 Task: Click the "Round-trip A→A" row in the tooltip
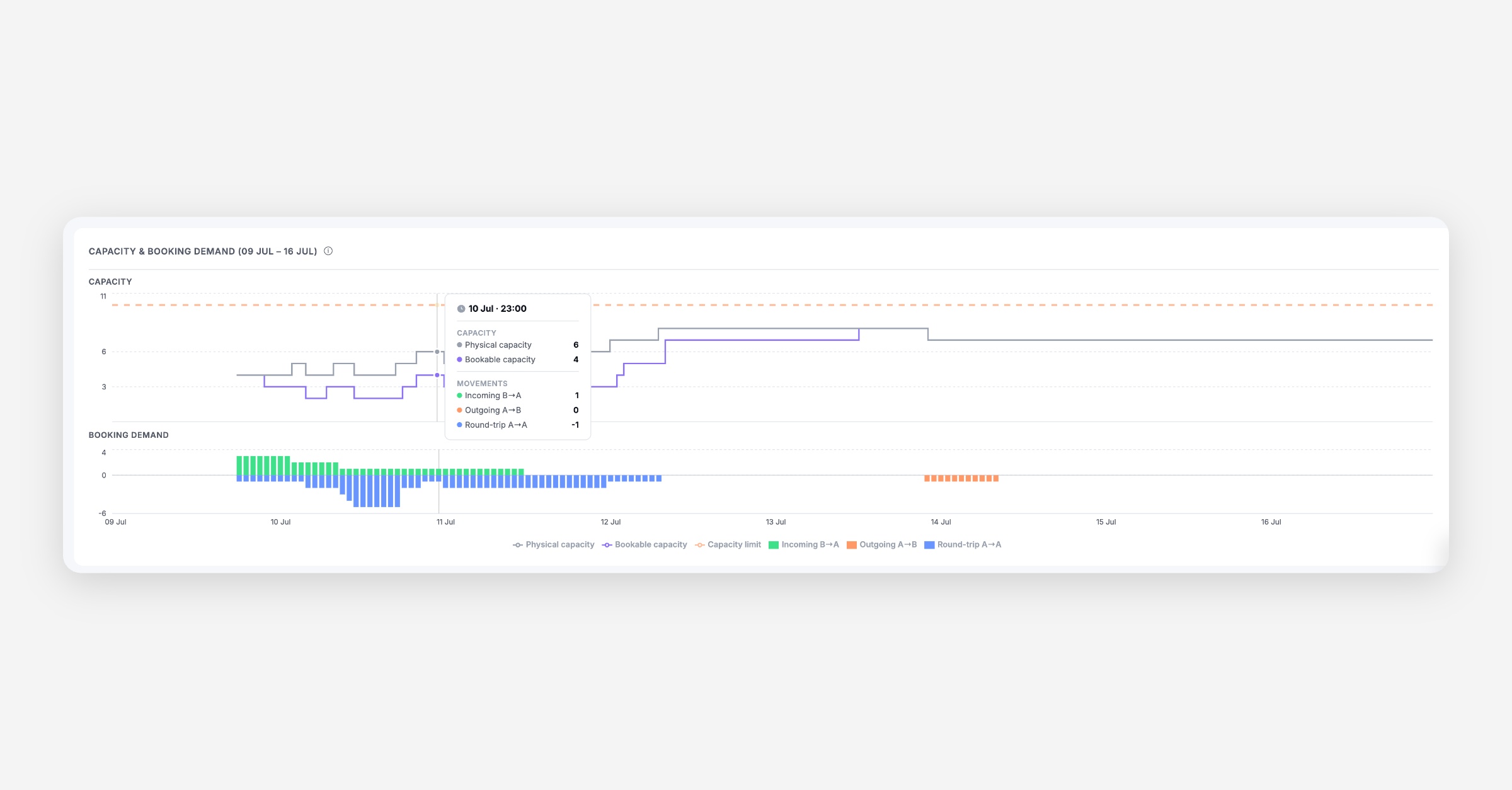point(518,425)
